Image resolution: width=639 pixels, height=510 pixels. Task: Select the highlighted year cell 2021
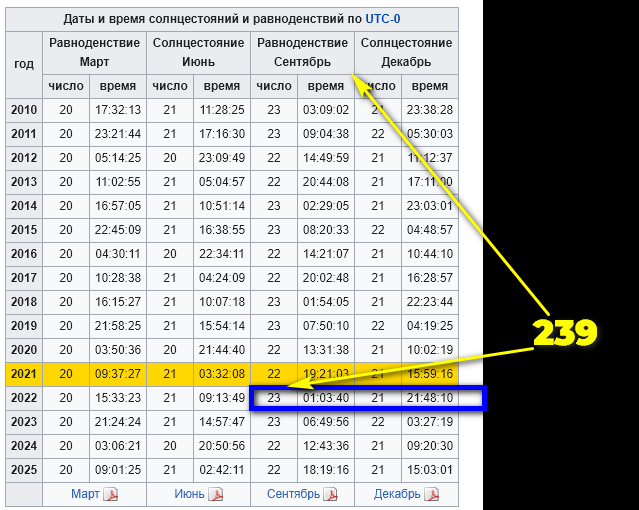[x=24, y=374]
